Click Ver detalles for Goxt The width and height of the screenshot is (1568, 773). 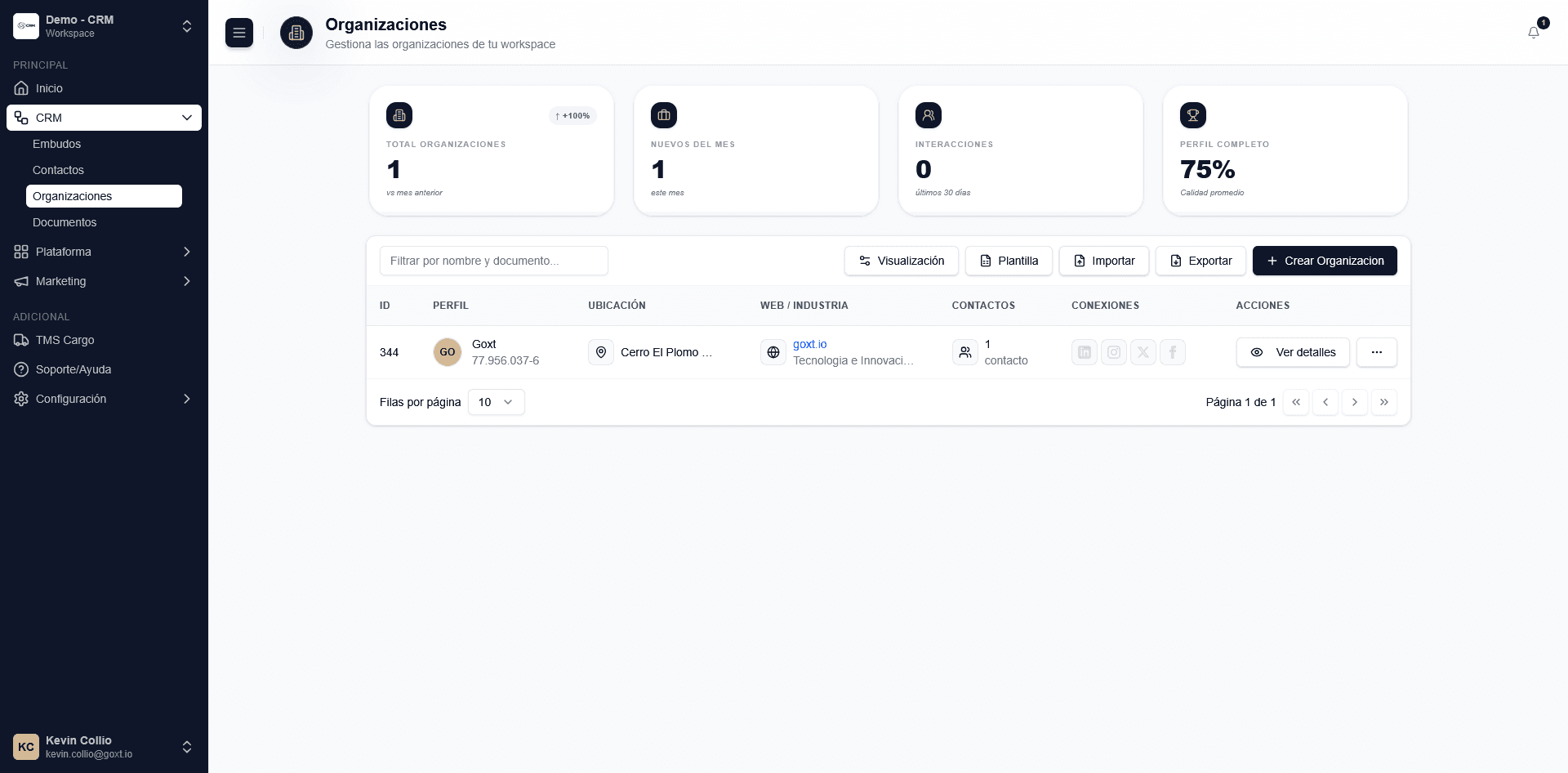tap(1293, 352)
